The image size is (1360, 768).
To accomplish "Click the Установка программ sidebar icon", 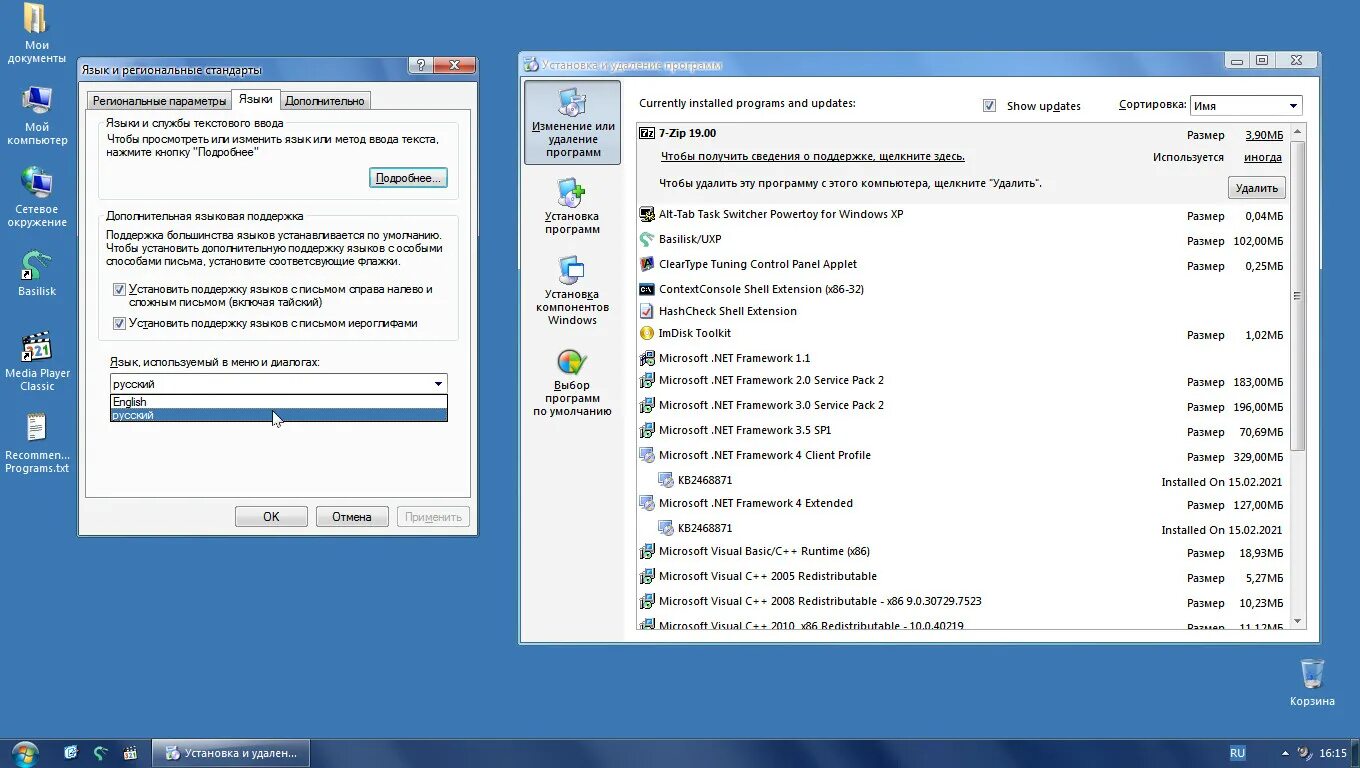I will tap(572, 206).
